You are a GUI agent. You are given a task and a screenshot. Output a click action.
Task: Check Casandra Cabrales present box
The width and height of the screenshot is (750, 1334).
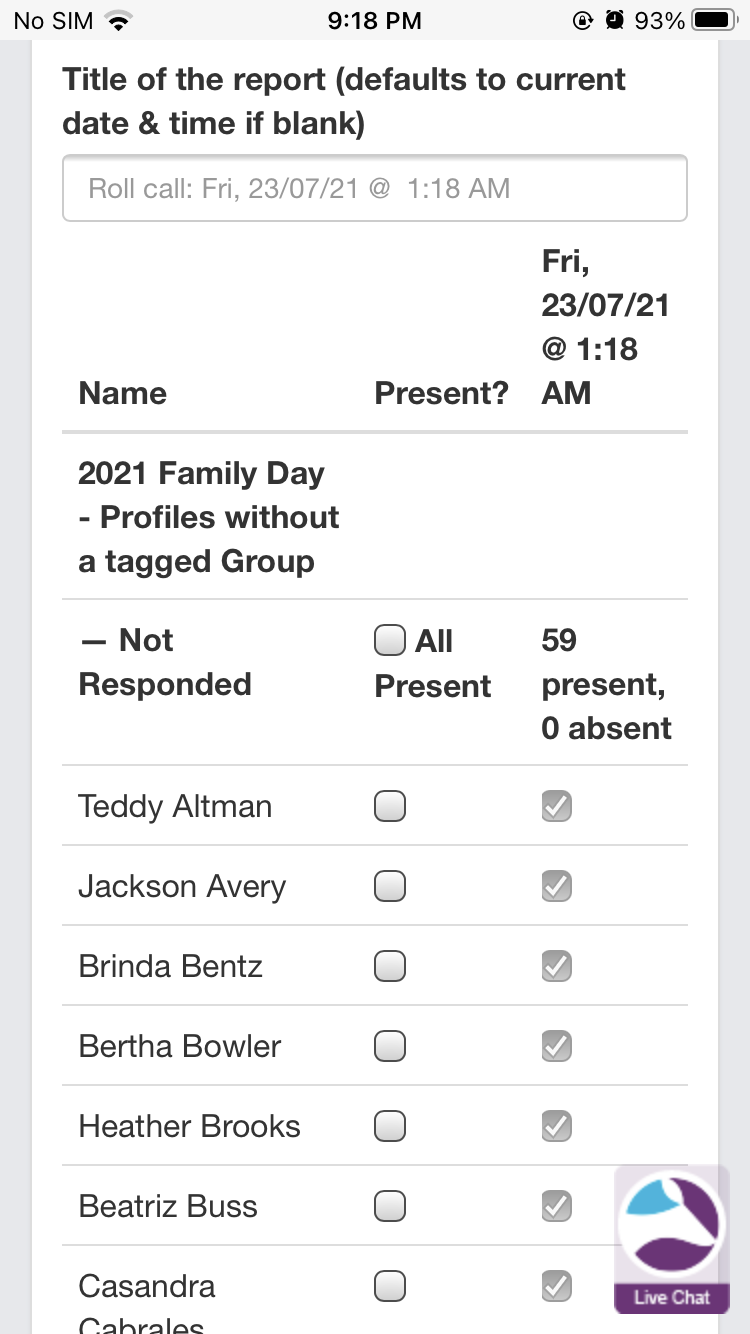click(390, 1285)
